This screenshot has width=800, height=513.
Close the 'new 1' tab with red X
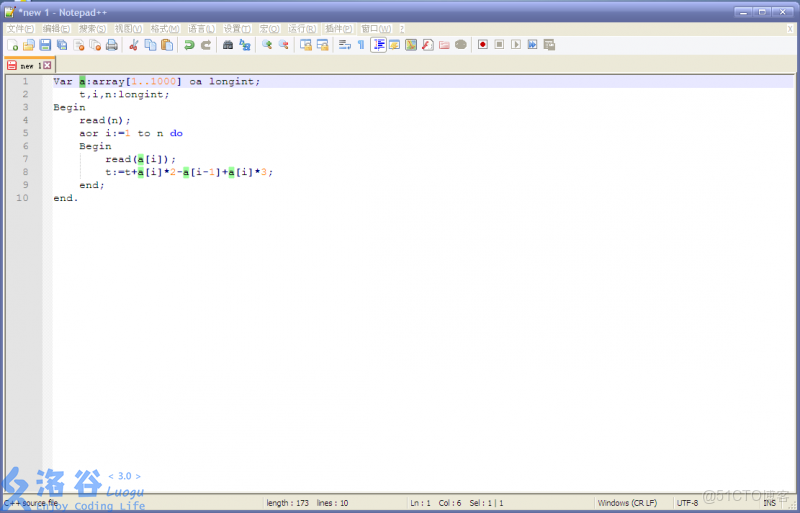[x=47, y=65]
